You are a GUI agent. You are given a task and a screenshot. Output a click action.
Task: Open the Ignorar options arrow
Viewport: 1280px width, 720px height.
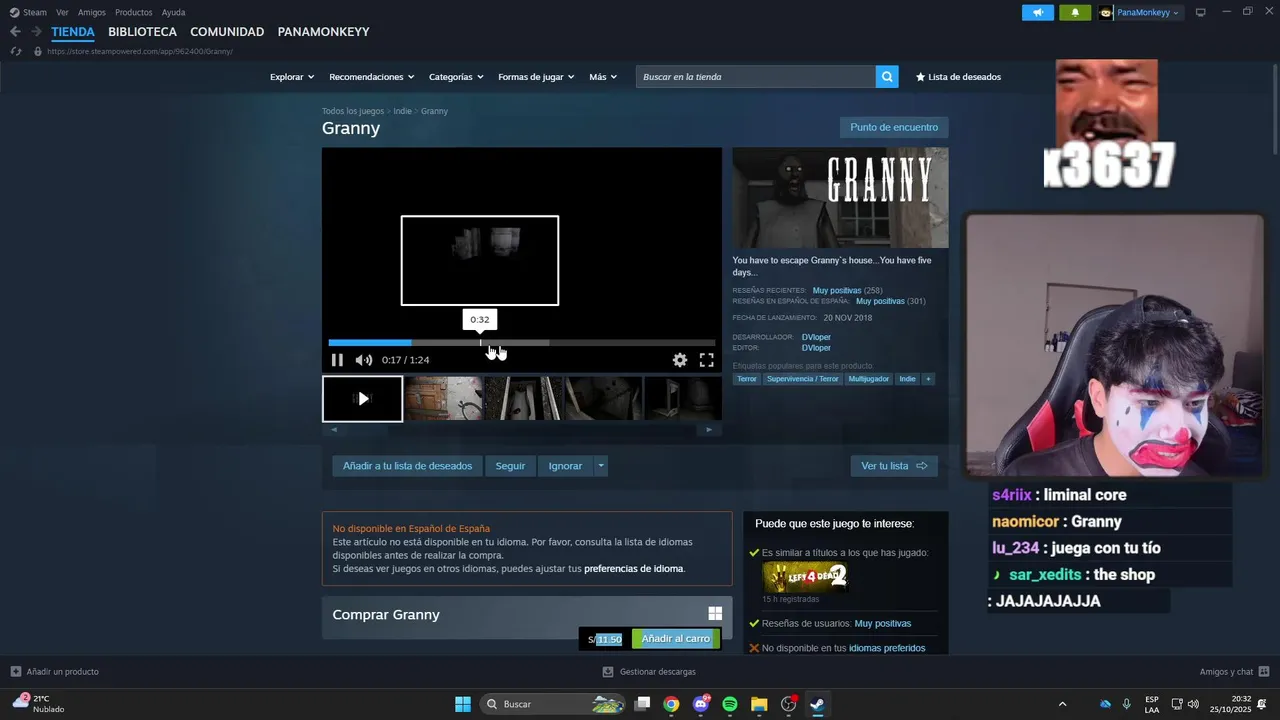(x=601, y=466)
